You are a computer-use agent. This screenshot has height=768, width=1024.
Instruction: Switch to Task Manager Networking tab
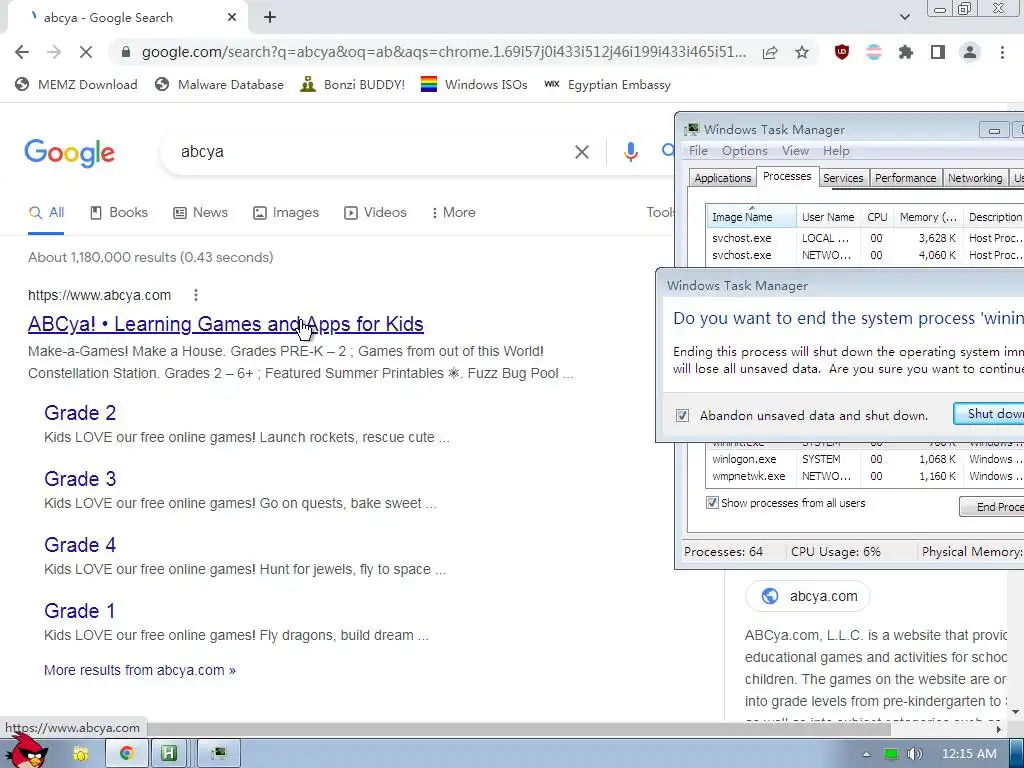coord(975,178)
